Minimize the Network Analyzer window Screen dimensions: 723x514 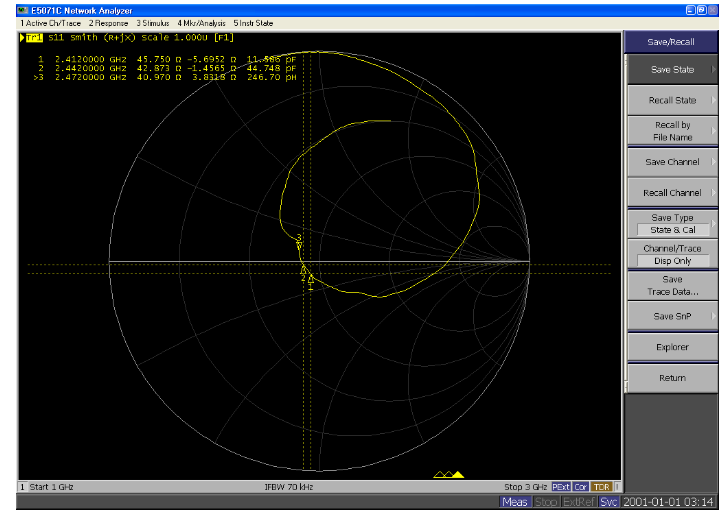(691, 10)
